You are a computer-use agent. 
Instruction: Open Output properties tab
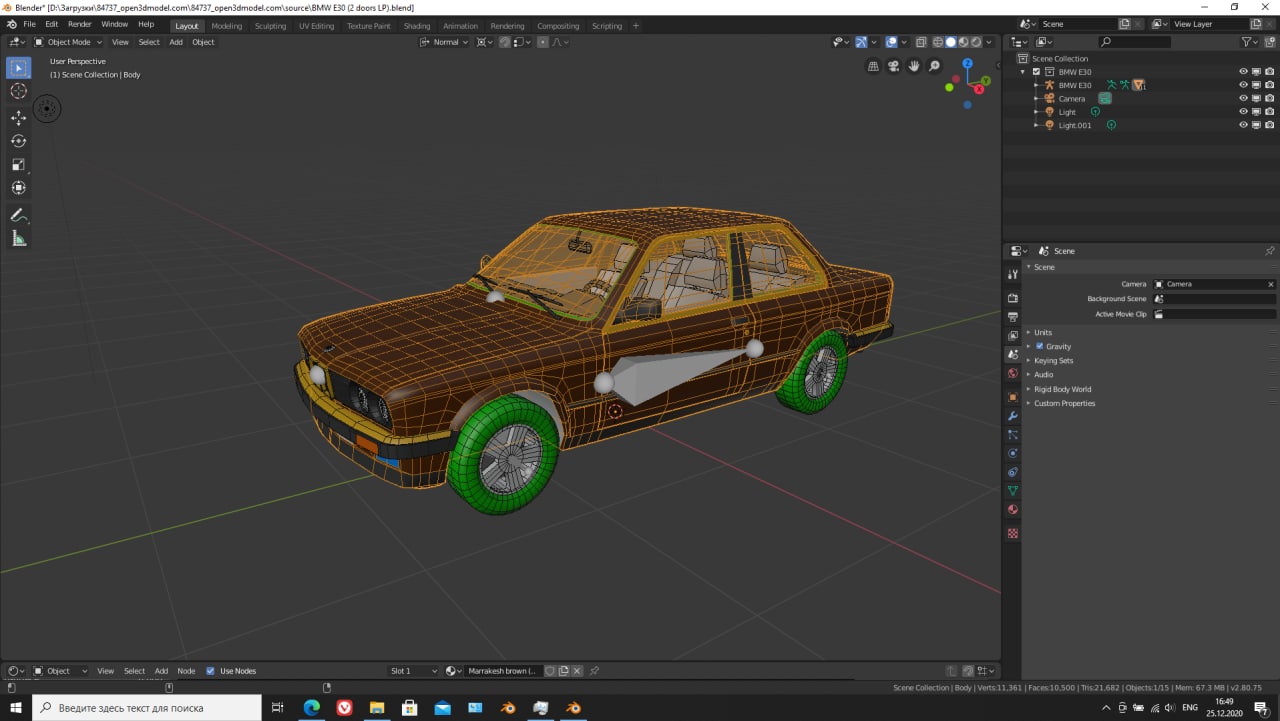(1013, 317)
